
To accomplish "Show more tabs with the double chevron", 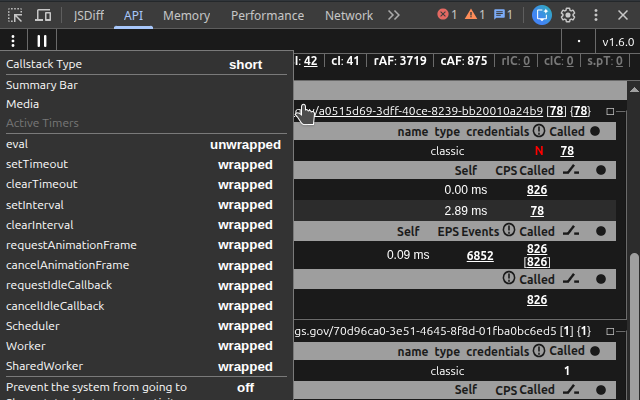I will (x=393, y=16).
